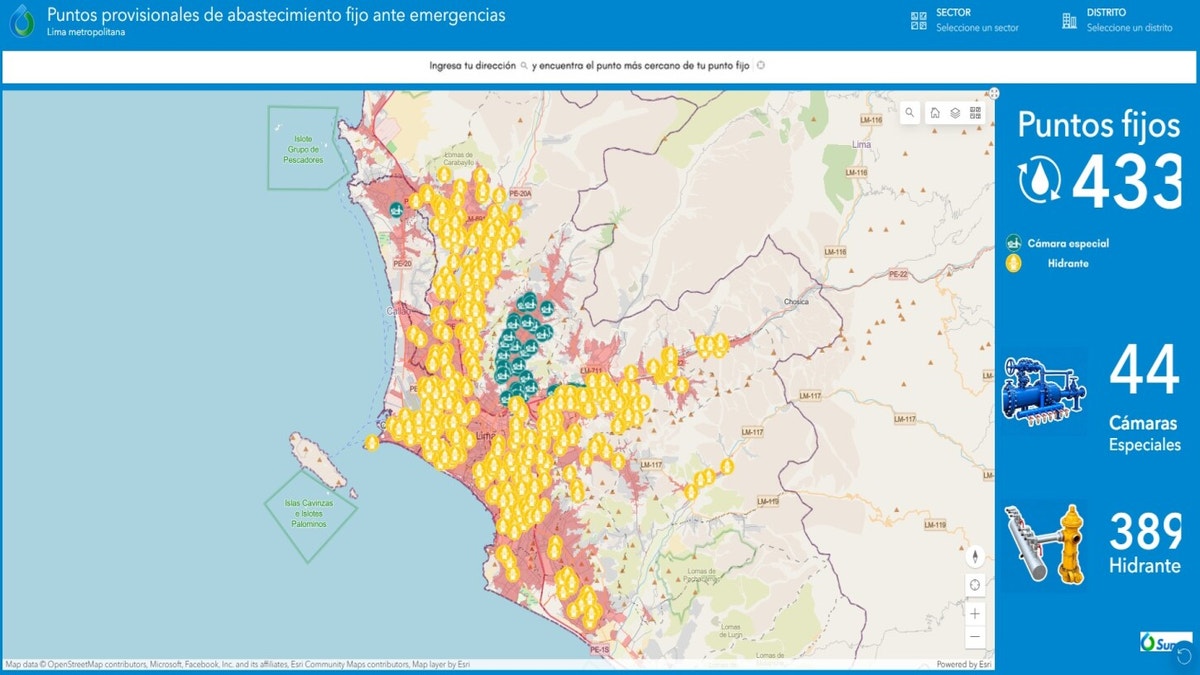Screen dimensions: 1200x675
Task: Click the Ingresa tu dirección field
Action: tap(472, 66)
